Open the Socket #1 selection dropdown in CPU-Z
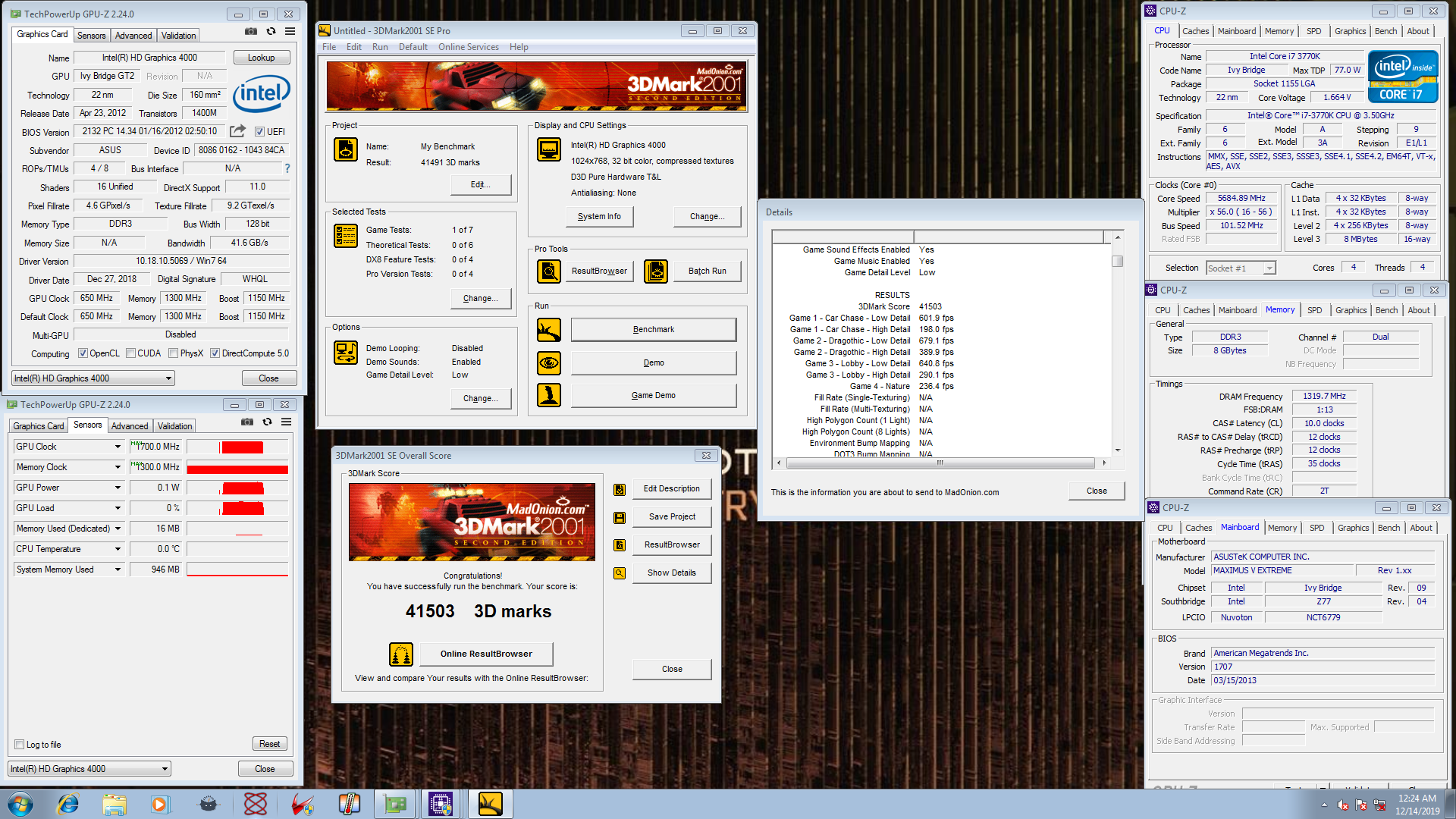 [1241, 268]
